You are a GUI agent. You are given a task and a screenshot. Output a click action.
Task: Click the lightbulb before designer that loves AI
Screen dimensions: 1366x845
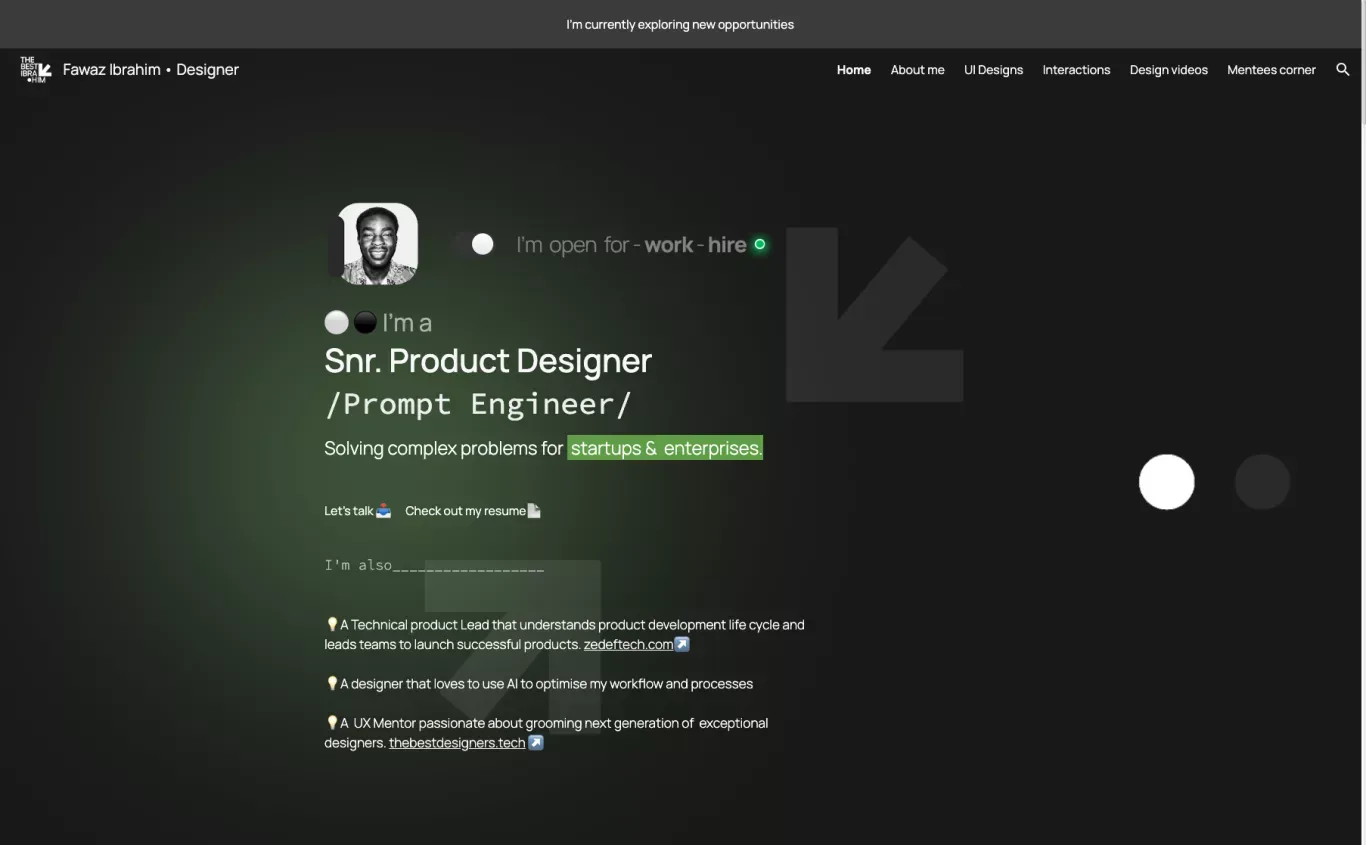coord(332,683)
